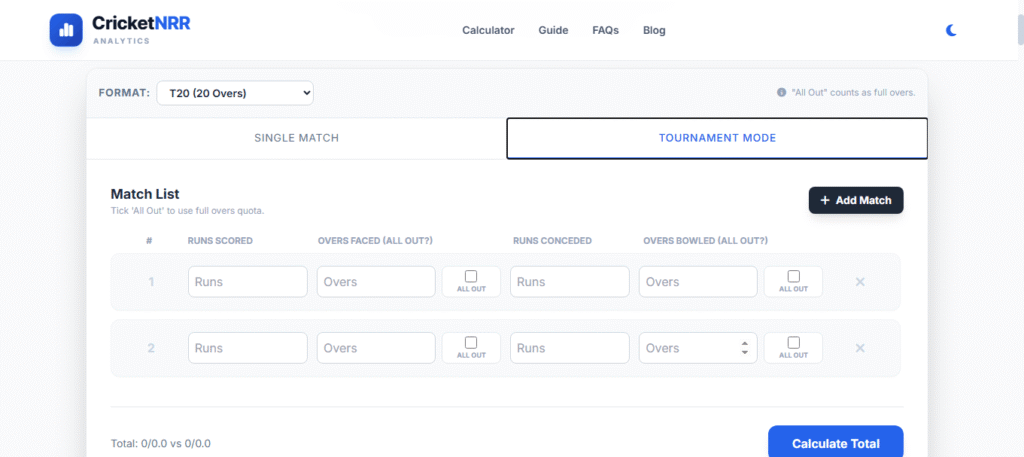Remove match 1 using the X icon
1024x457 pixels.
859,282
